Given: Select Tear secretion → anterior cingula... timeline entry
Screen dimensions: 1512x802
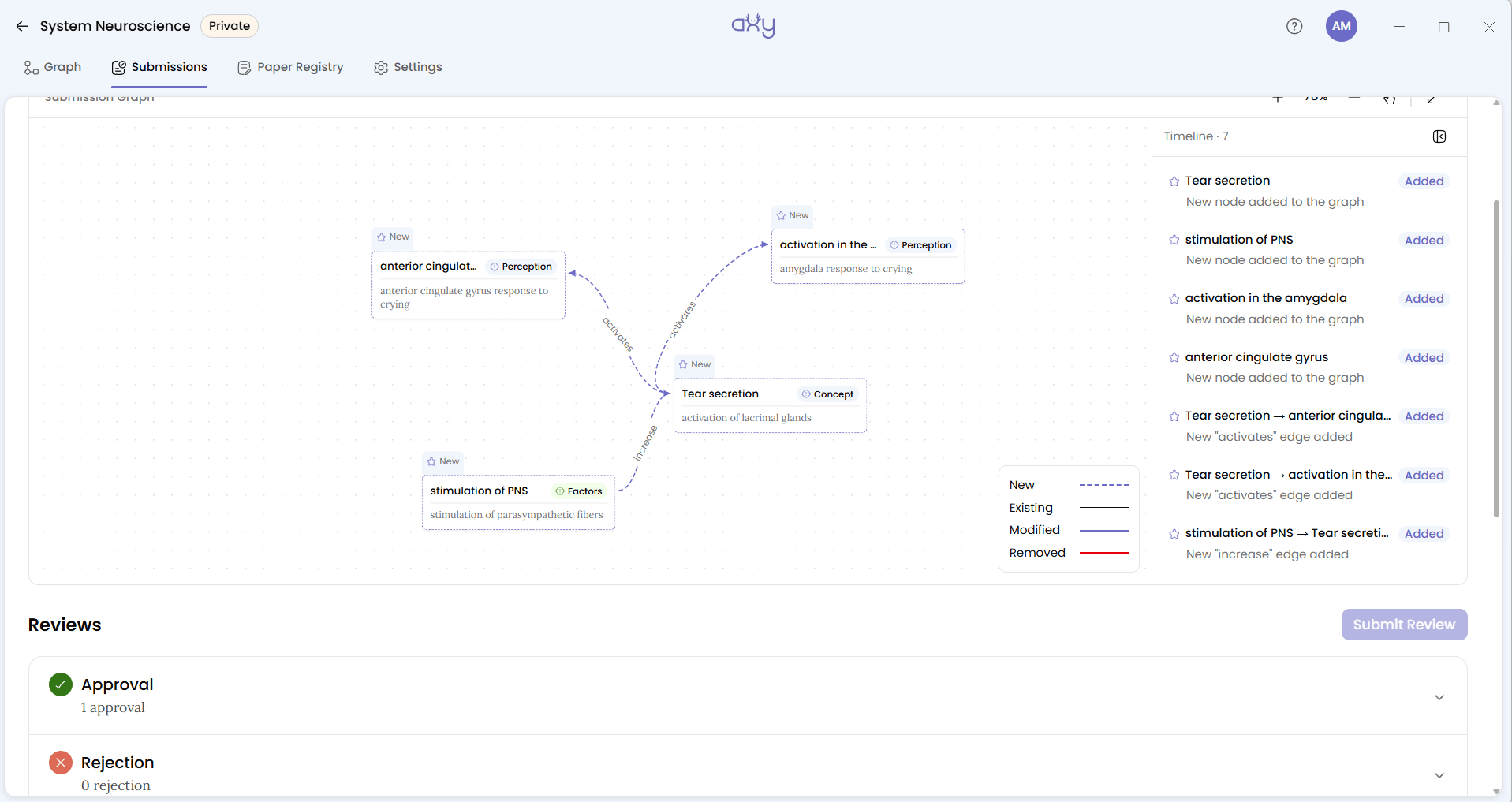Looking at the screenshot, I should 1309,426.
